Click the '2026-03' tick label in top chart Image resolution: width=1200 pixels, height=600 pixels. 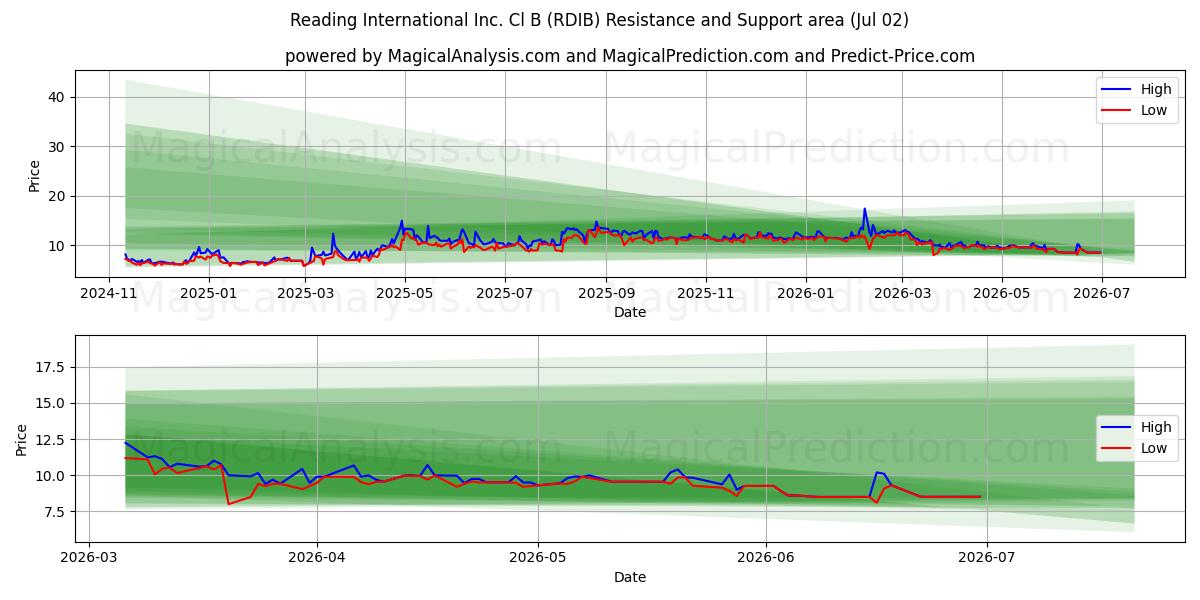point(902,293)
